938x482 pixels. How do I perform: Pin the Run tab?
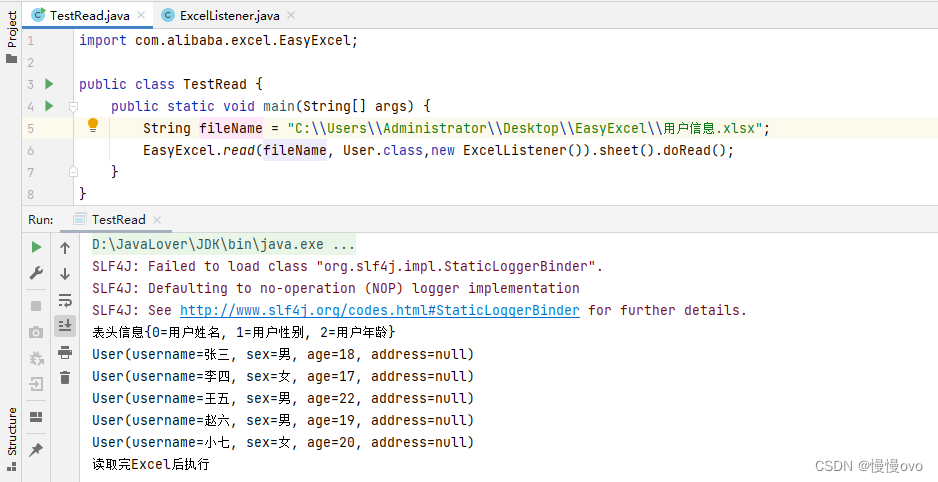36,450
